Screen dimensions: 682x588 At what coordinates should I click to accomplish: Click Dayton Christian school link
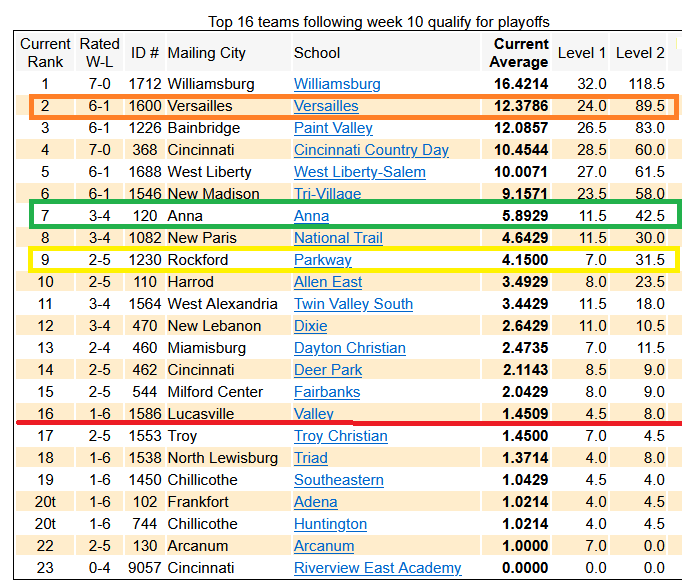pos(349,348)
